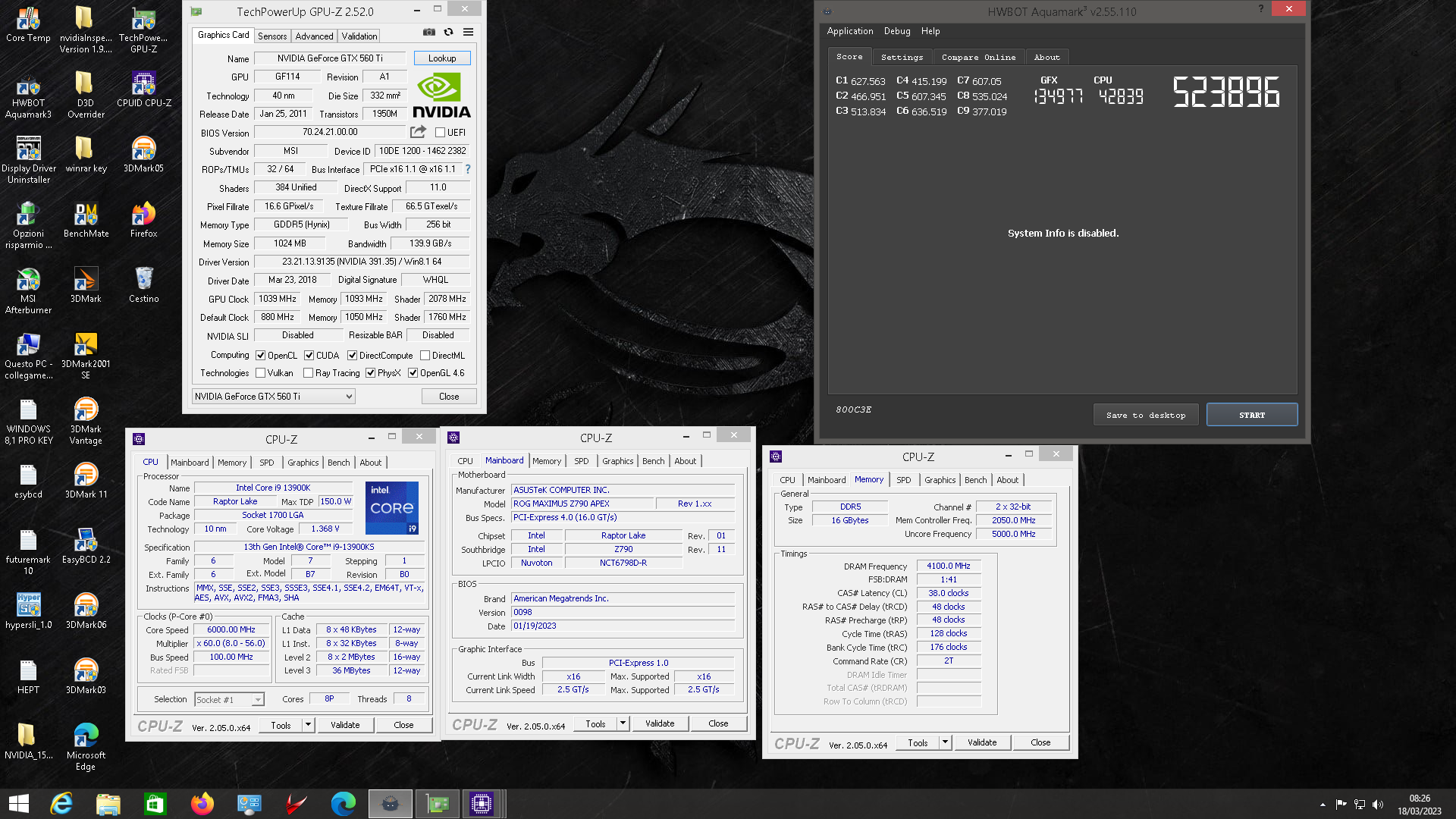The height and width of the screenshot is (819, 1456).
Task: Click Windows Start button
Action: point(18,804)
